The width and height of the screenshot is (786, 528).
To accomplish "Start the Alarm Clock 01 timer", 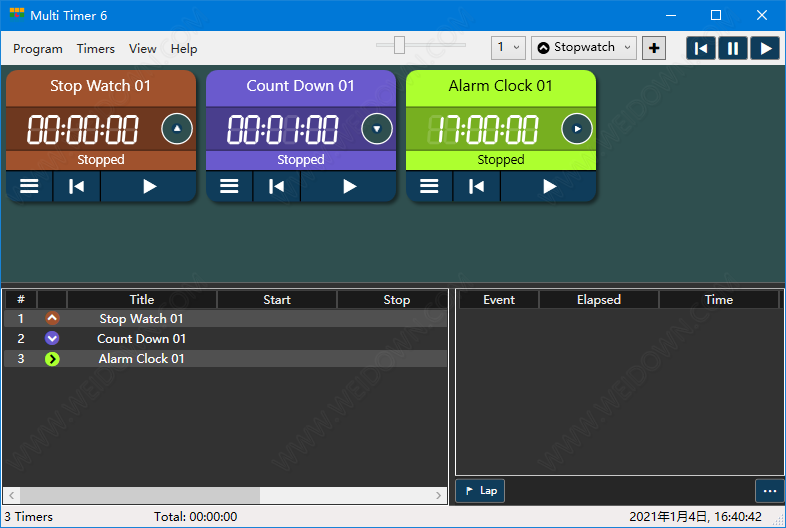I will 549,186.
